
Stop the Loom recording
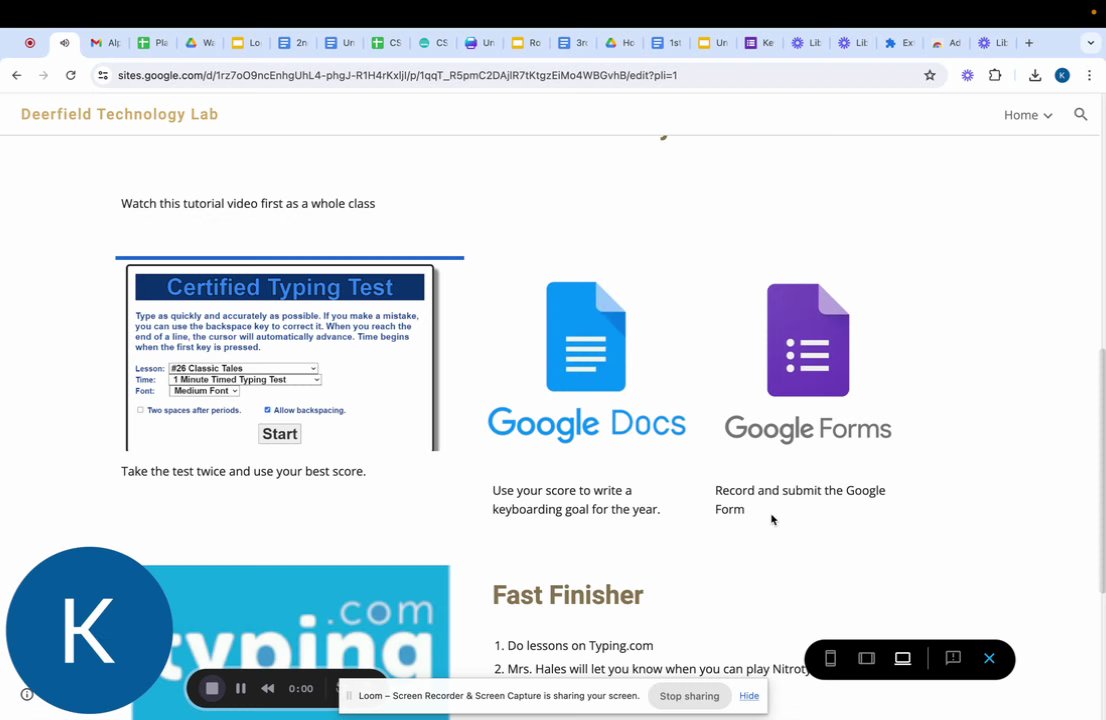[x=212, y=688]
